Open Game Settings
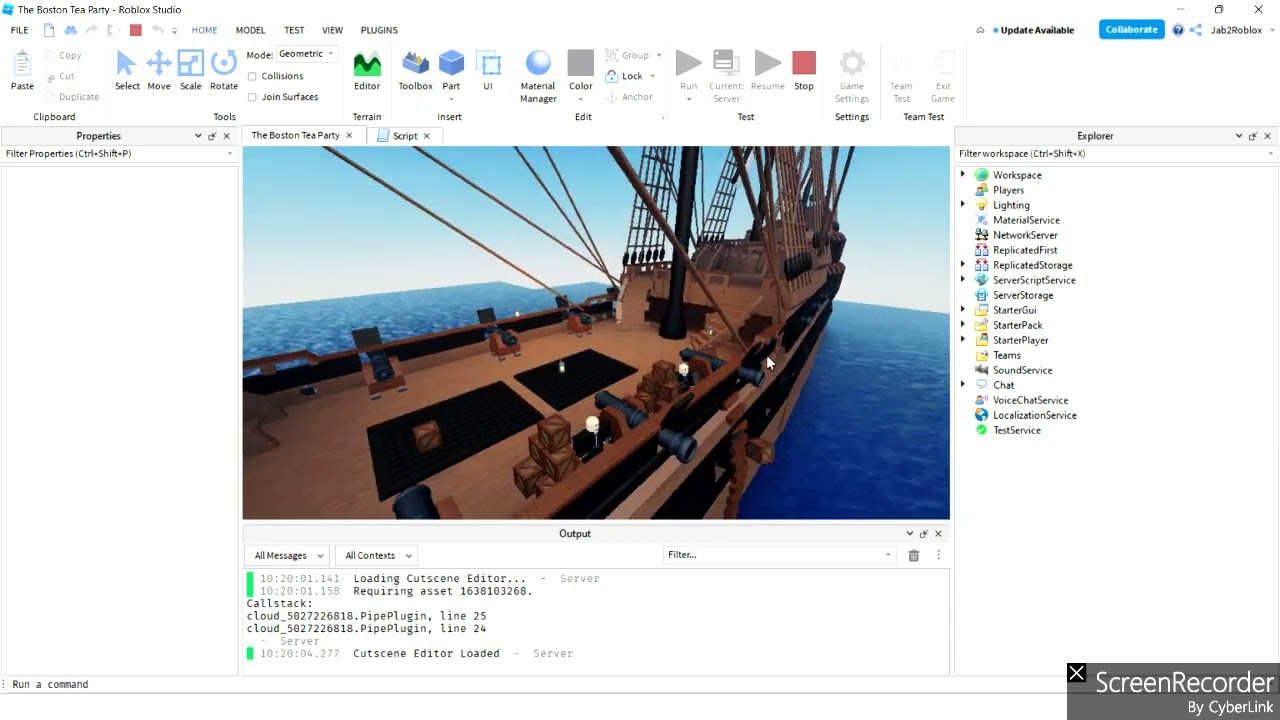The image size is (1280, 720). [852, 77]
